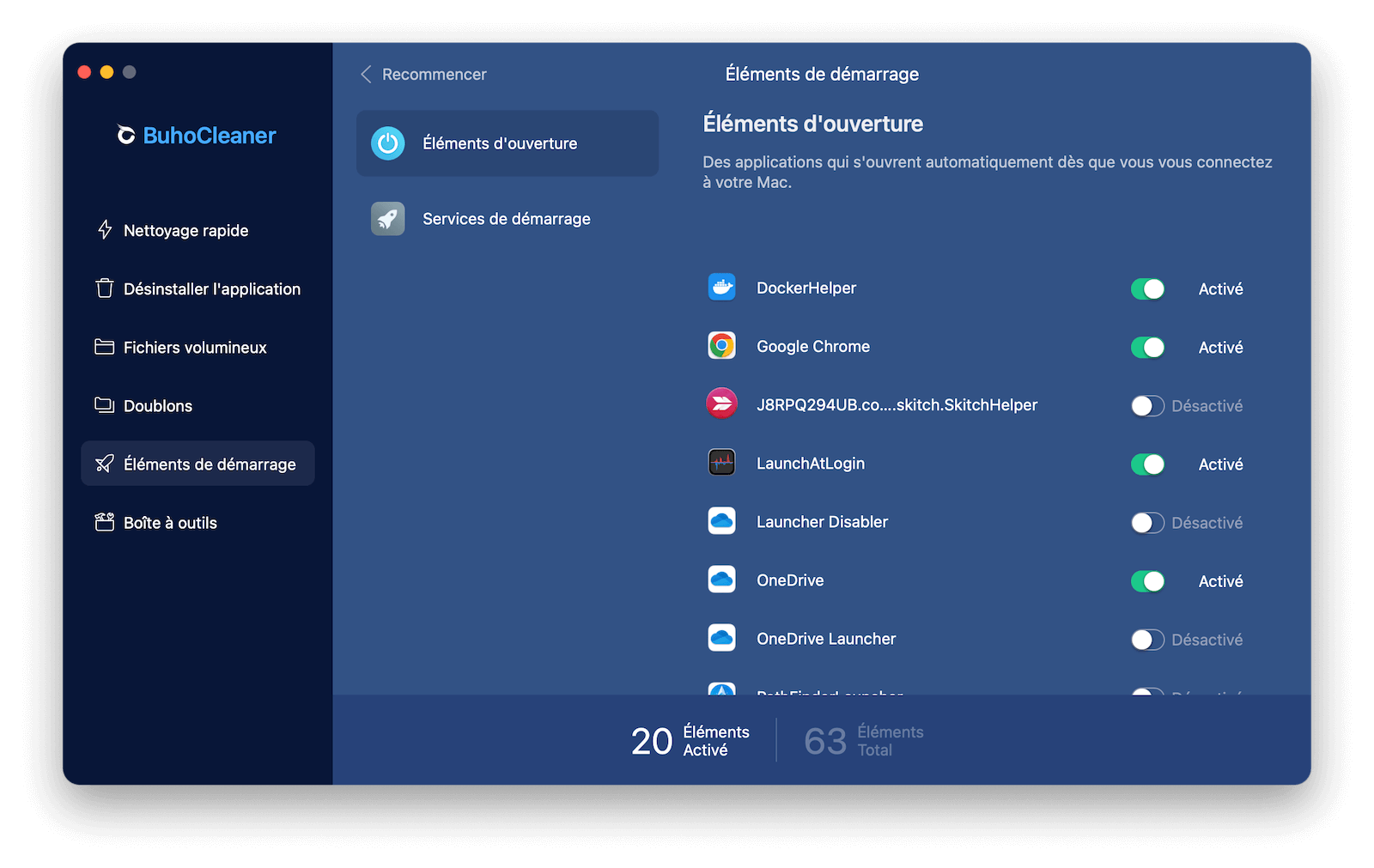Open the Doublons section

pyautogui.click(x=198, y=405)
